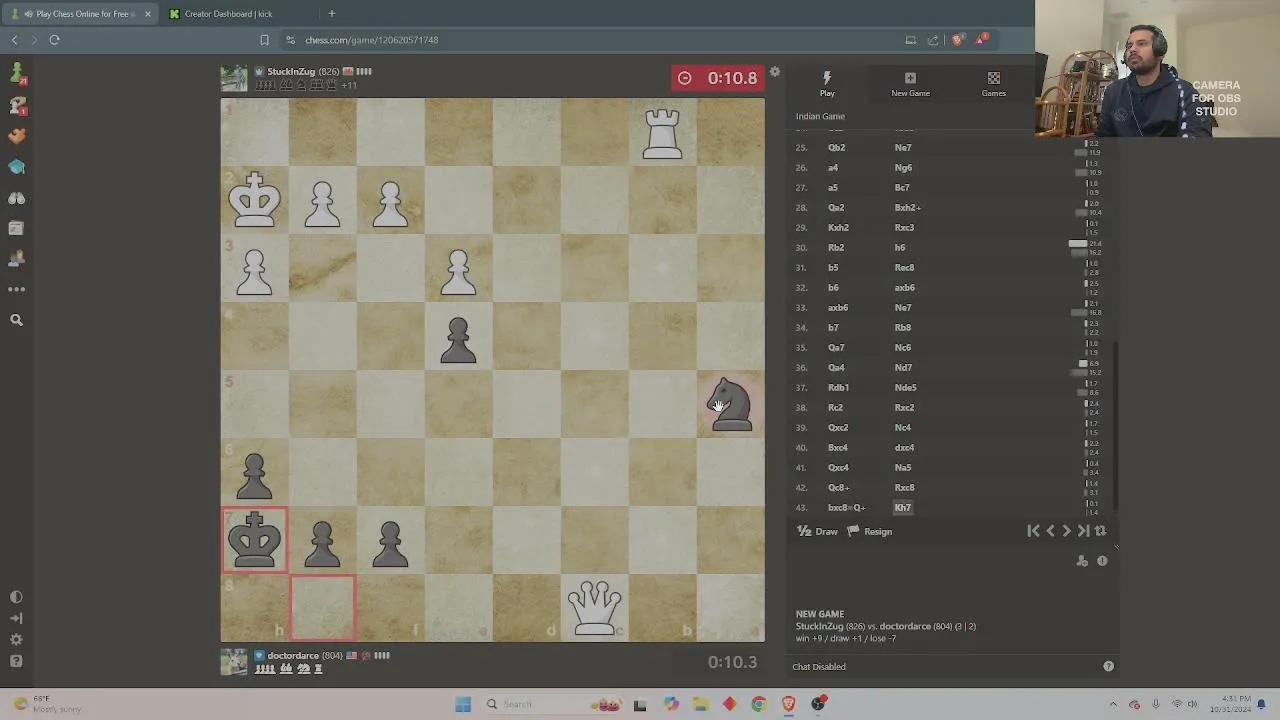
Task: Offer a draw with the Draw button
Action: pos(818,532)
